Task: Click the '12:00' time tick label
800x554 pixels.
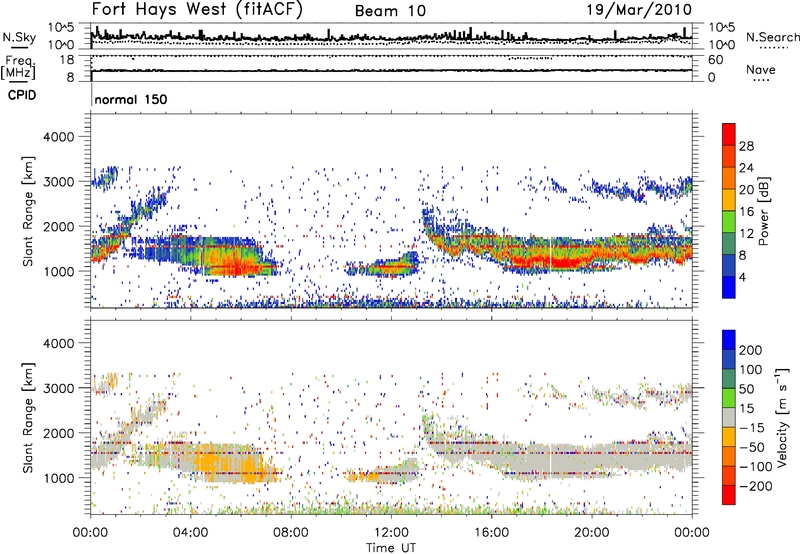Action: click(391, 533)
